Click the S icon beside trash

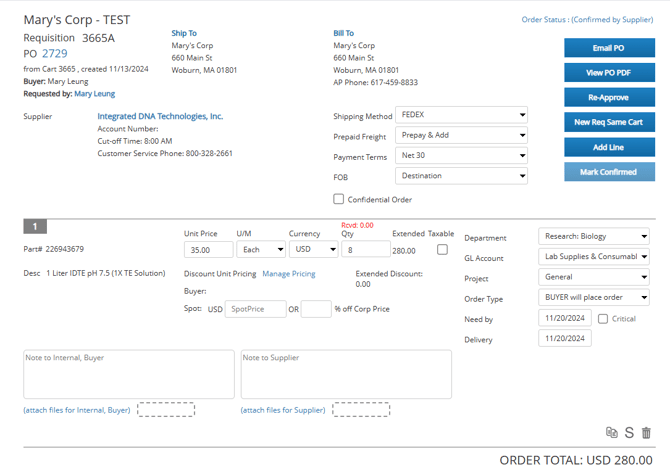click(629, 433)
